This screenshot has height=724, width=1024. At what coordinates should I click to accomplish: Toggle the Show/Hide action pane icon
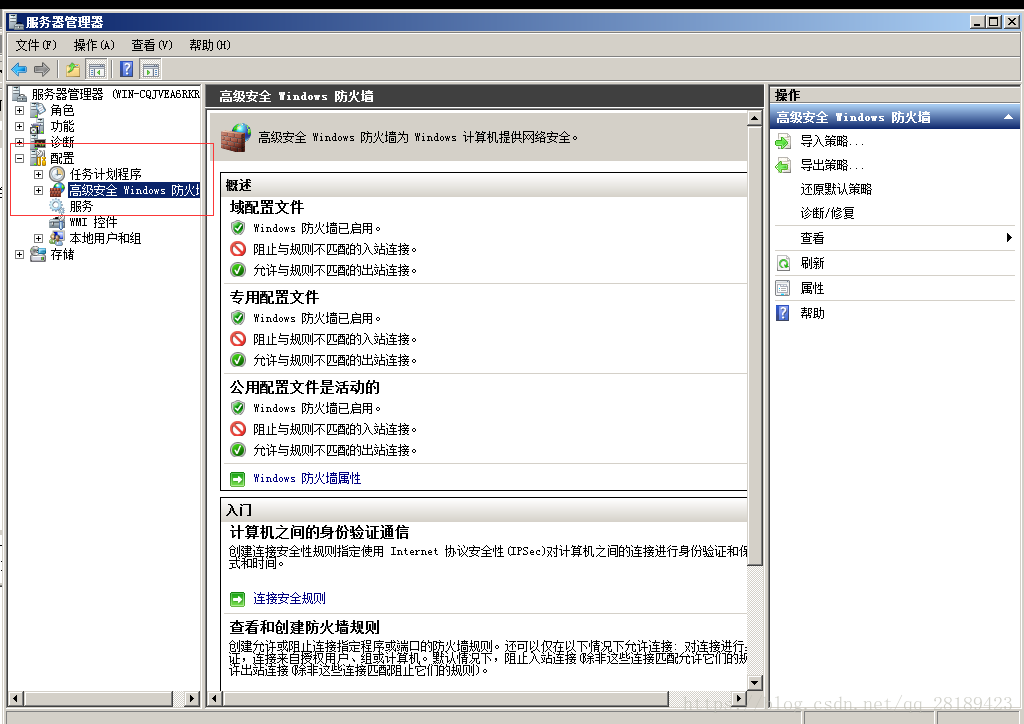151,69
